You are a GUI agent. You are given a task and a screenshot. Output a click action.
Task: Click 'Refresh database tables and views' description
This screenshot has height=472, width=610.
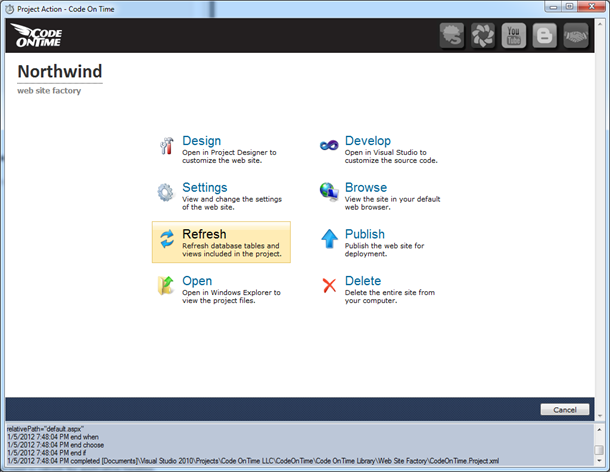pyautogui.click(x=232, y=250)
